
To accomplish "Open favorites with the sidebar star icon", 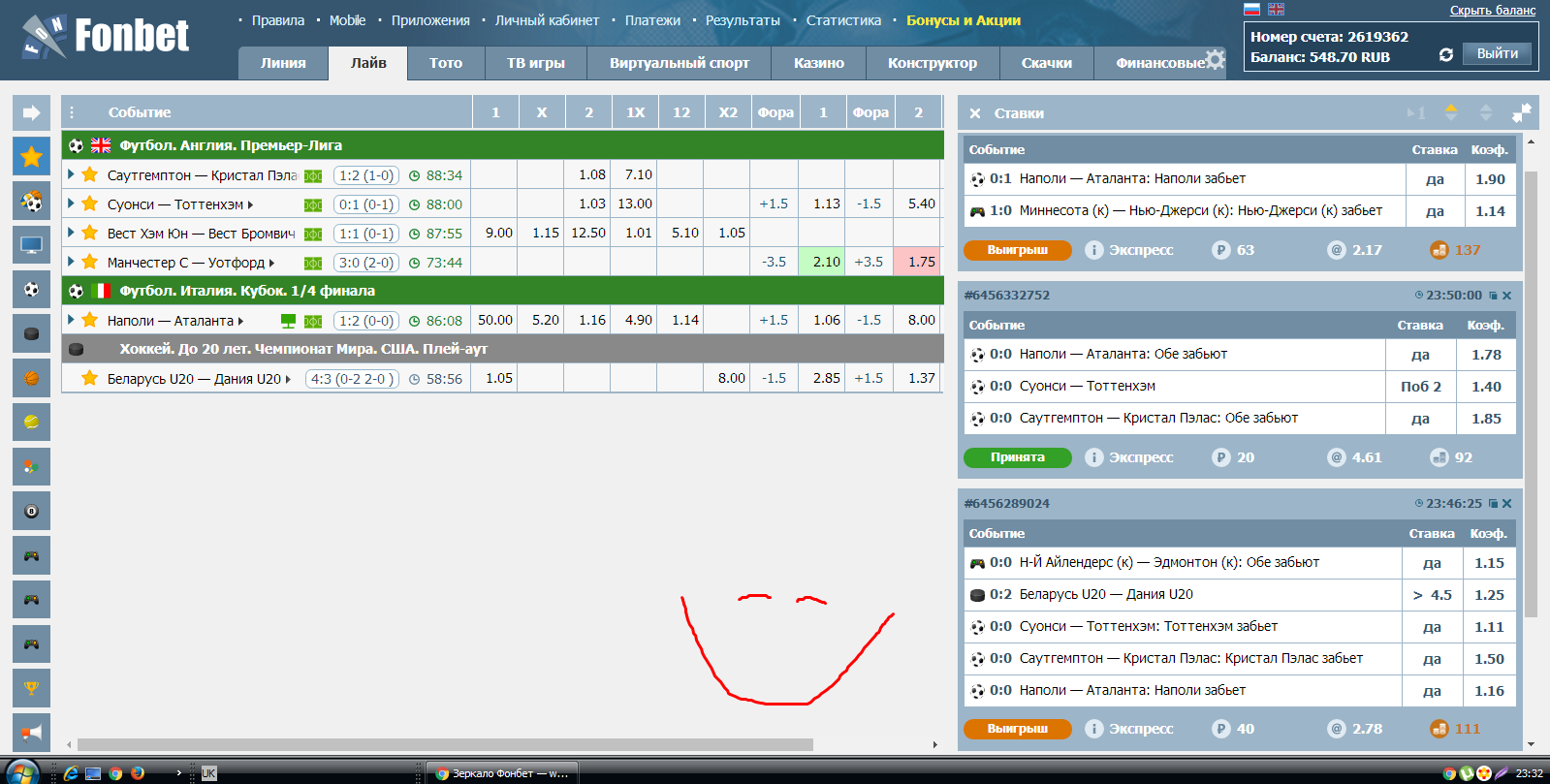I will [x=31, y=156].
